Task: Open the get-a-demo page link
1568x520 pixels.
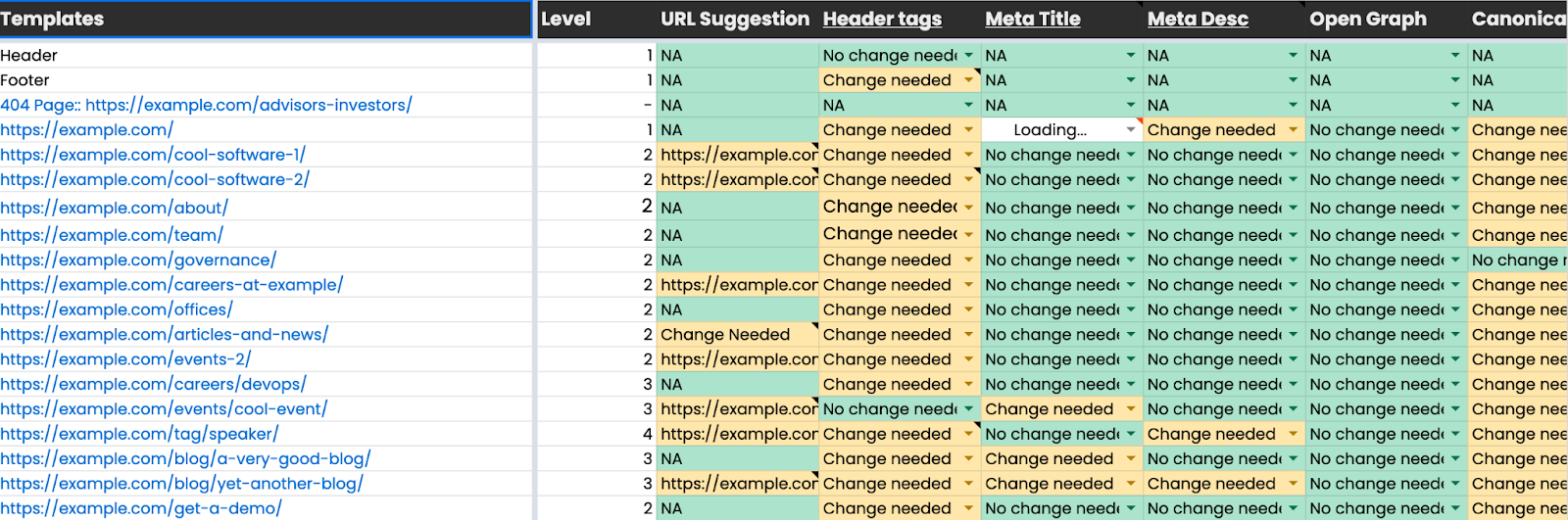Action: pyautogui.click(x=141, y=508)
